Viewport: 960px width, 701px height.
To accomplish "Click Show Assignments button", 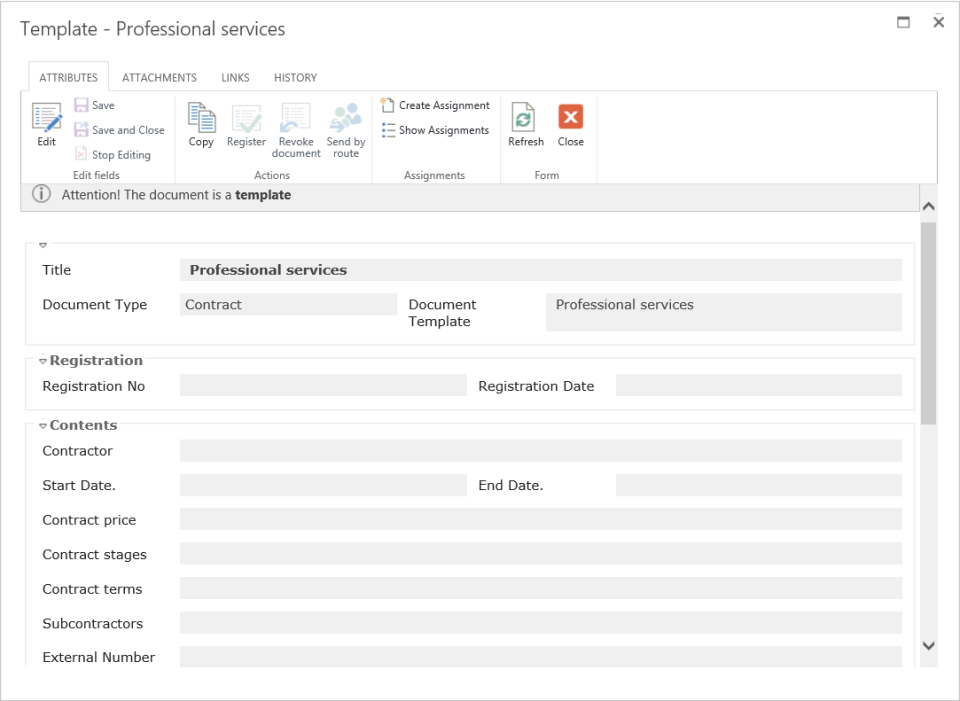I will pos(436,130).
